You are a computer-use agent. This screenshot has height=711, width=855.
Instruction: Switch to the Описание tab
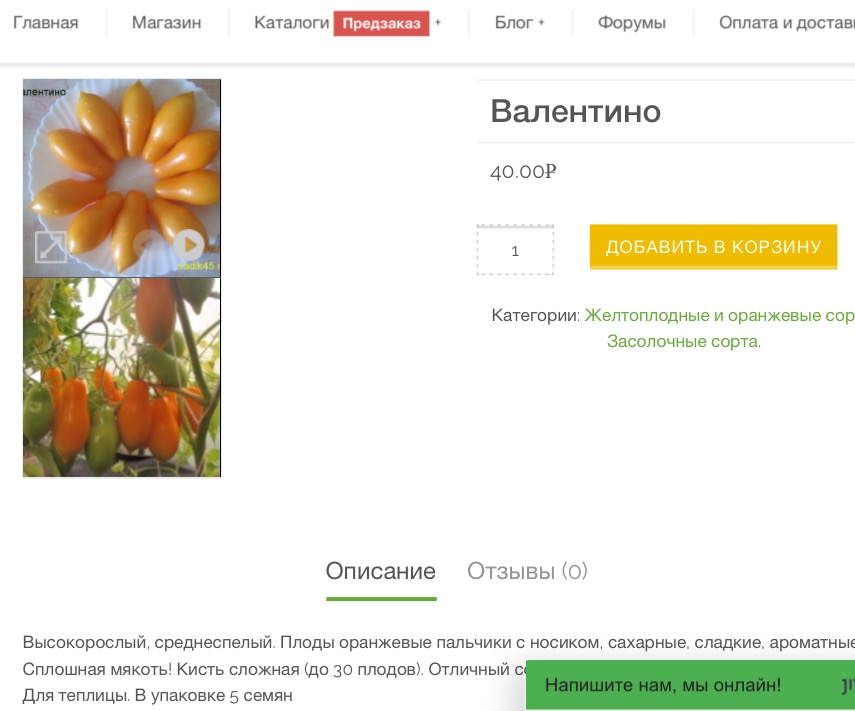coord(380,572)
